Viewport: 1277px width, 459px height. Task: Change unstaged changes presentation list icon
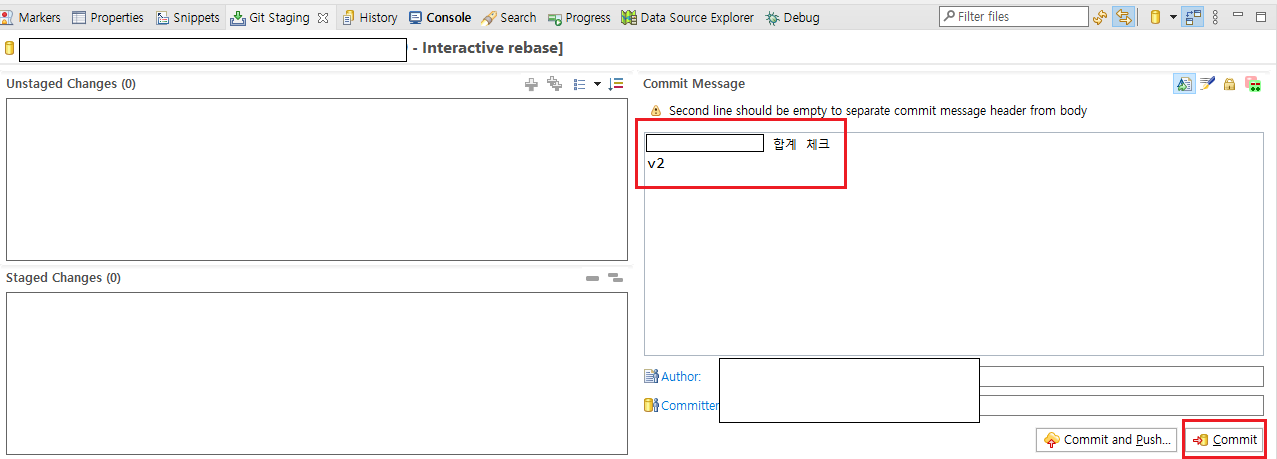click(580, 84)
